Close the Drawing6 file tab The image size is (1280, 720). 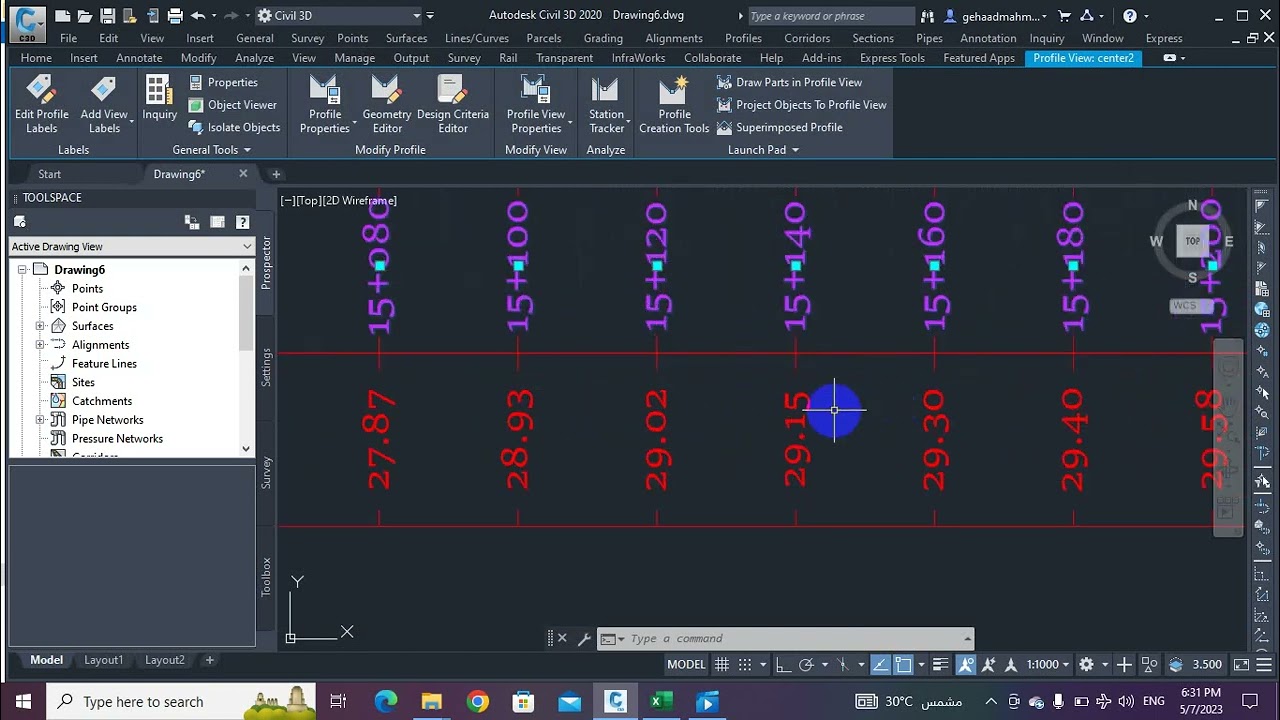tap(243, 174)
